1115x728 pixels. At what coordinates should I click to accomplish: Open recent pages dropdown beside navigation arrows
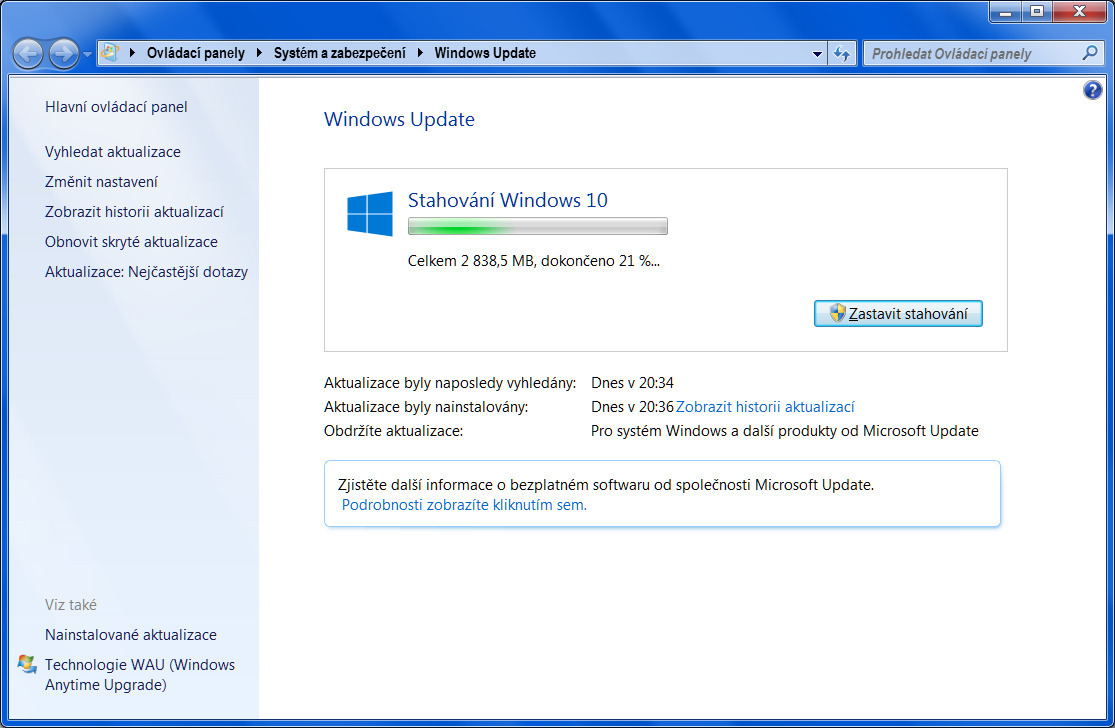pyautogui.click(x=87, y=54)
